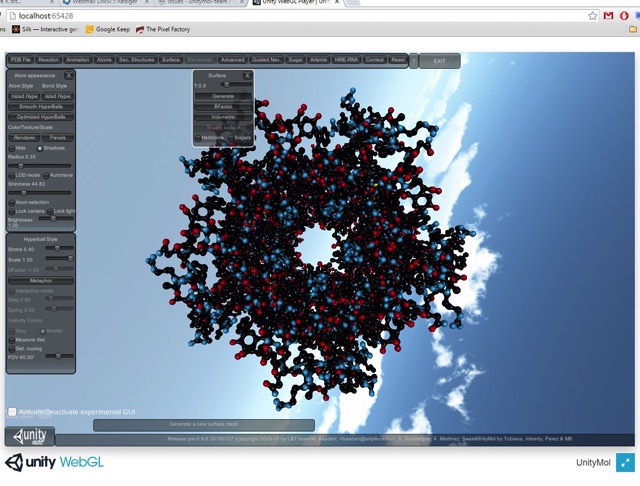Click the BFactor button in Surface panel
The height and width of the screenshot is (486, 640).
(x=223, y=107)
